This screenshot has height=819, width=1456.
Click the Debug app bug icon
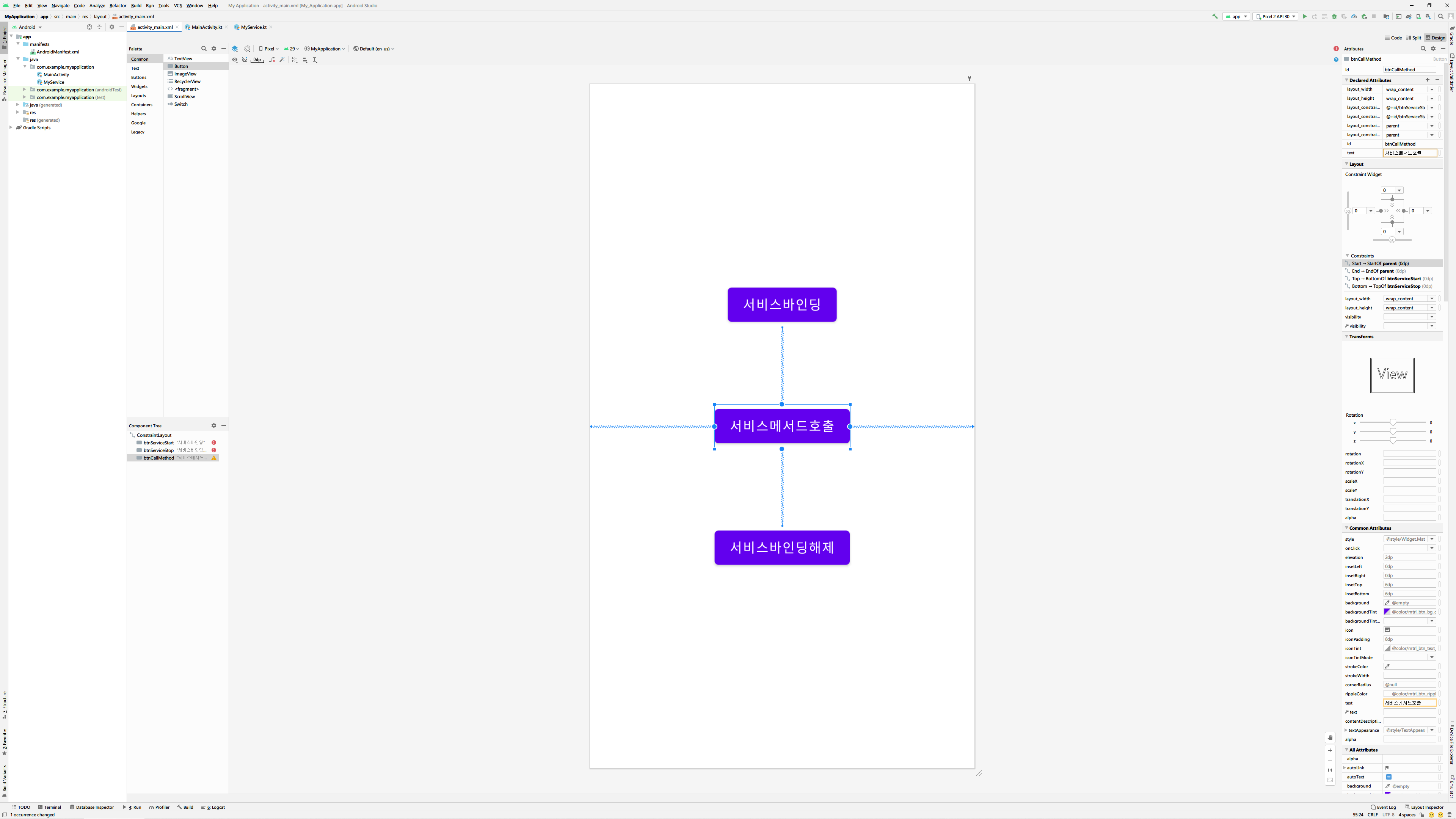[1335, 16]
